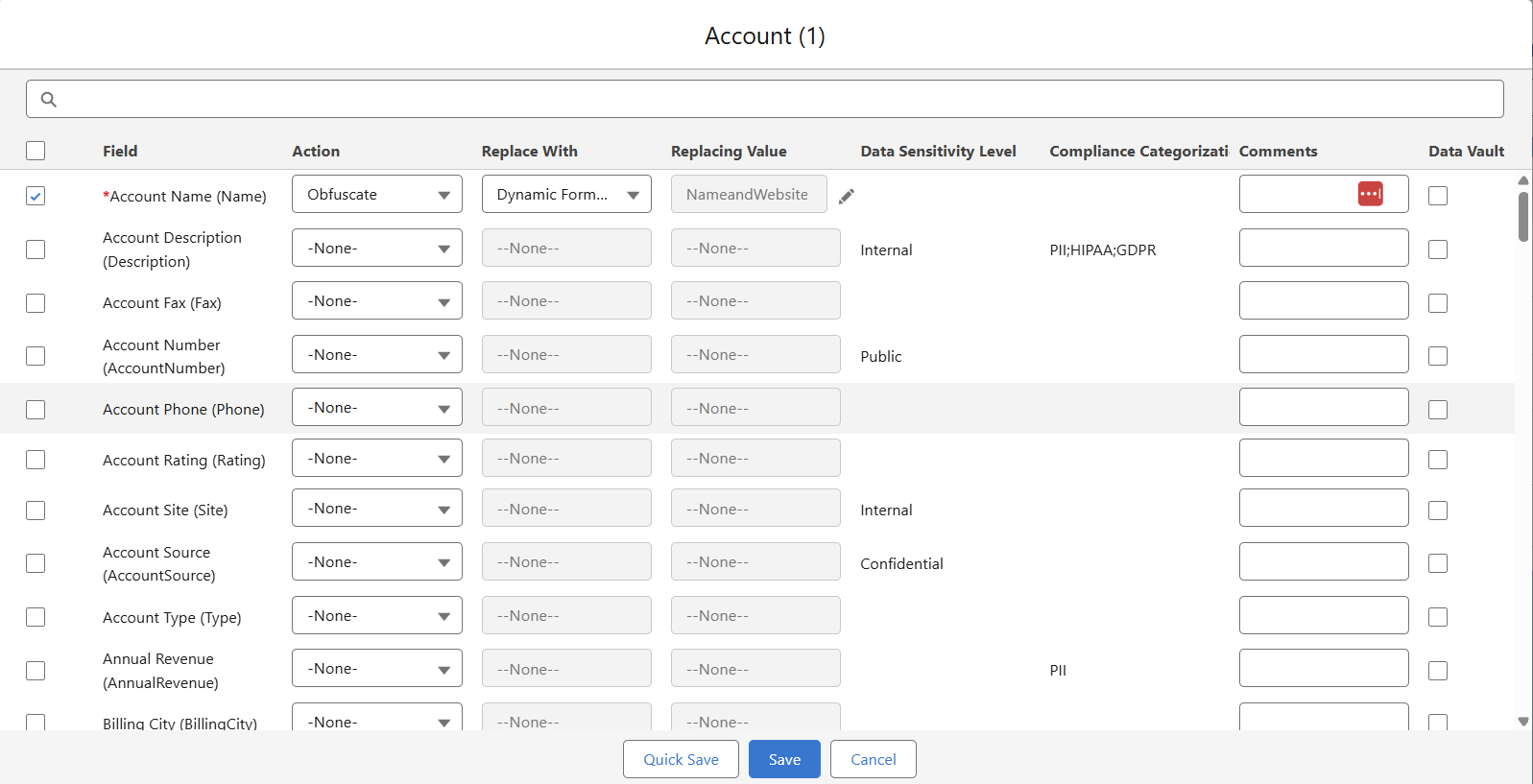
Task: Click the pencil edit icon beside NameandWebsite
Action: click(x=846, y=196)
